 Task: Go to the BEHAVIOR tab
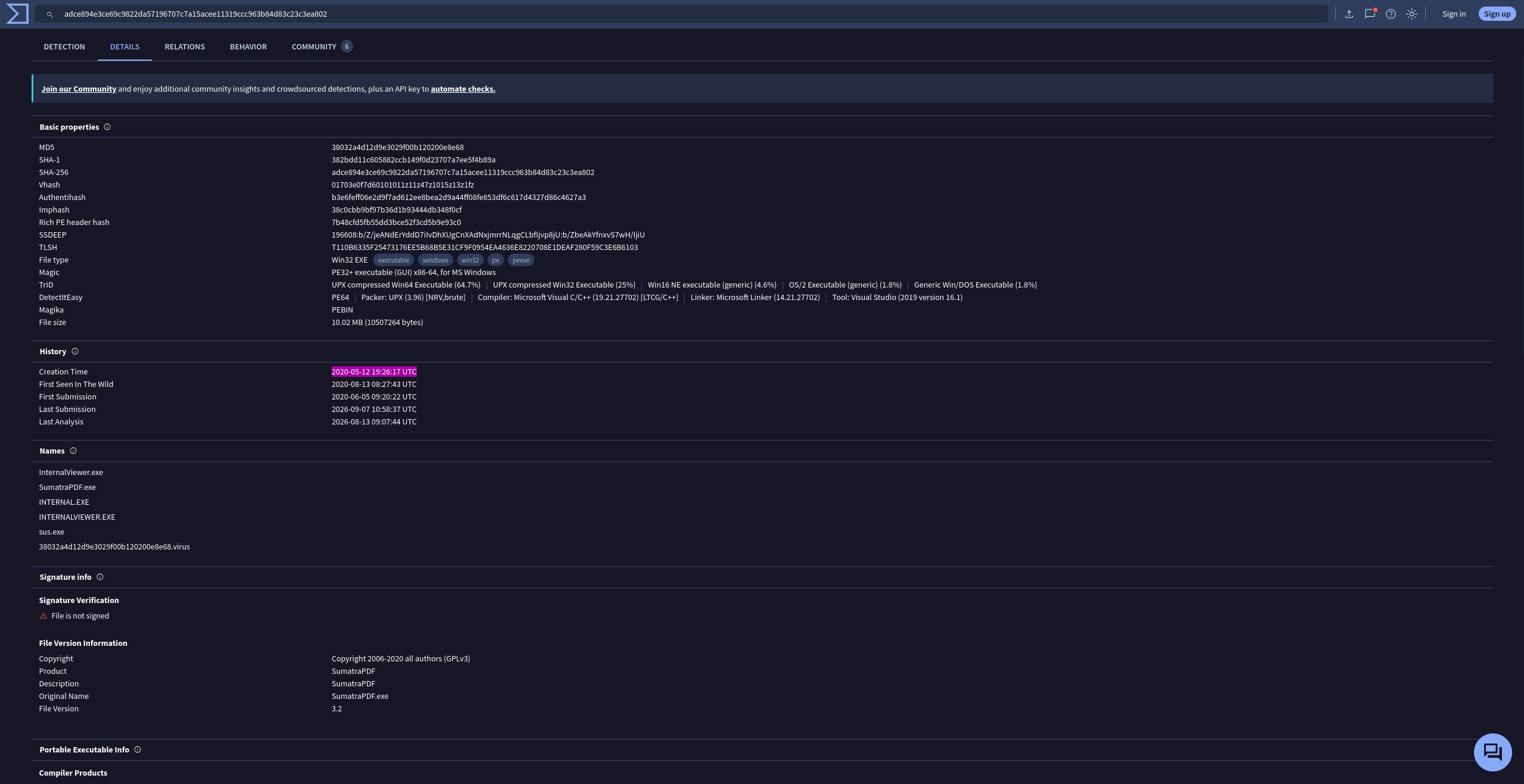pyautogui.click(x=248, y=46)
